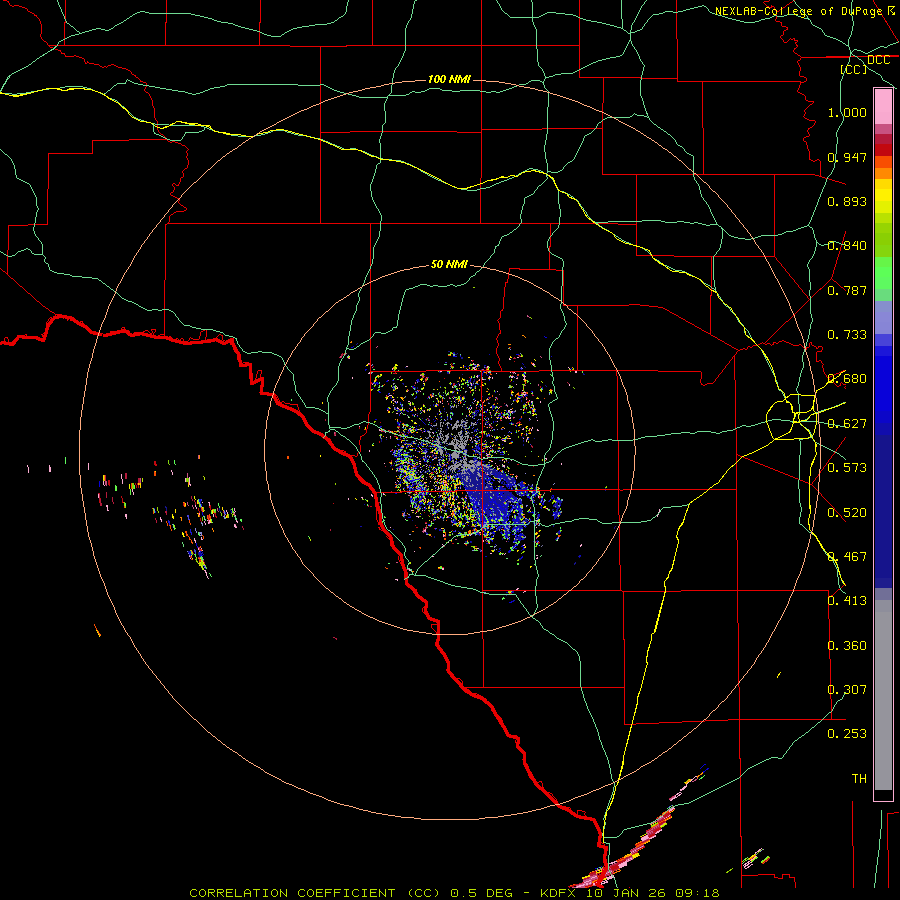
Task: Click the [CC] legend unit label
Action: [854, 69]
